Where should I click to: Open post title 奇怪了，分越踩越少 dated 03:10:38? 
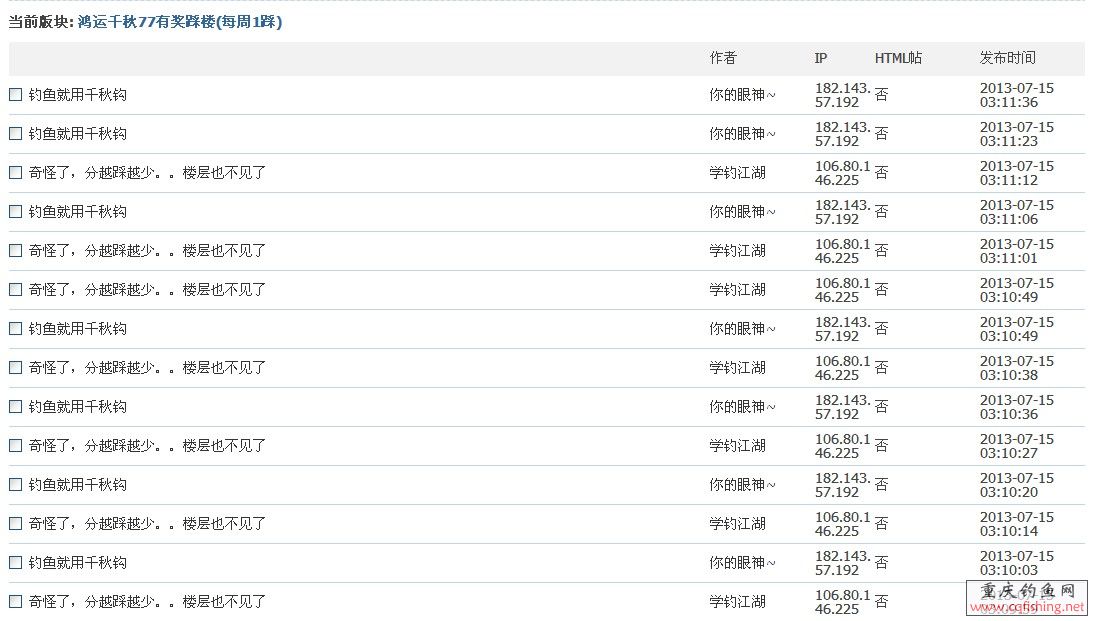click(x=147, y=368)
